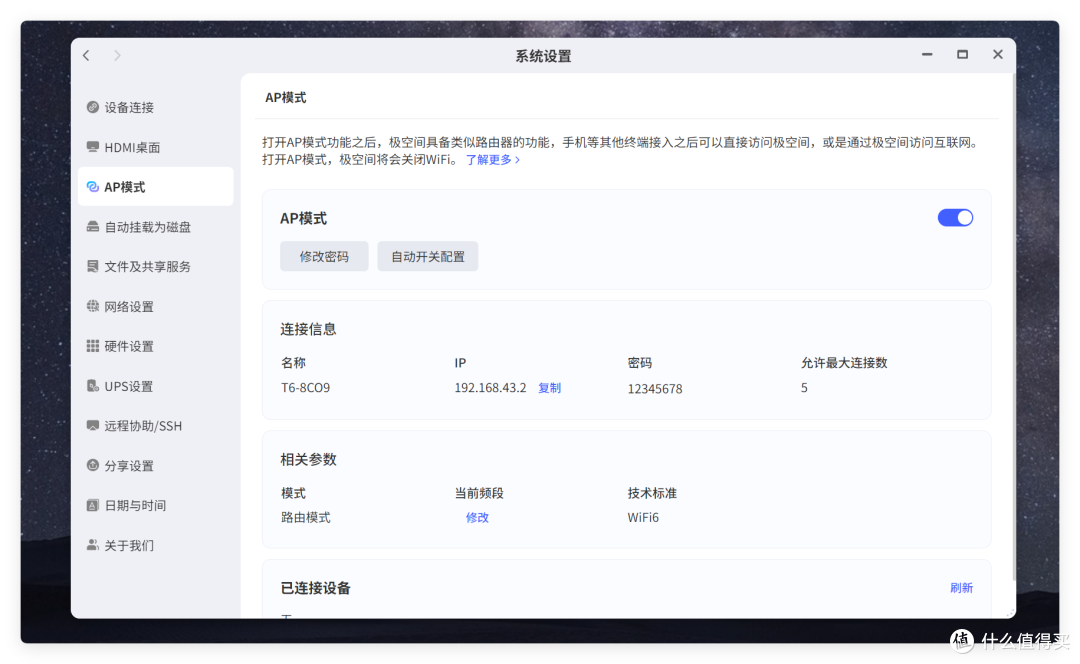
Task: Open 自动挂载为磁盘 settings page
Action: click(156, 227)
